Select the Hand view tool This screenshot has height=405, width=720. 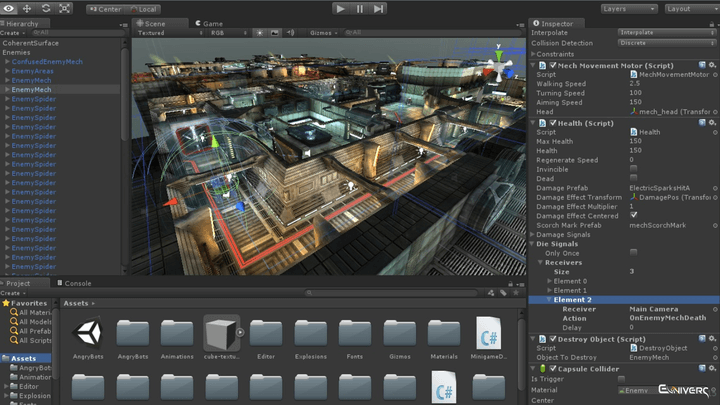(x=8, y=8)
